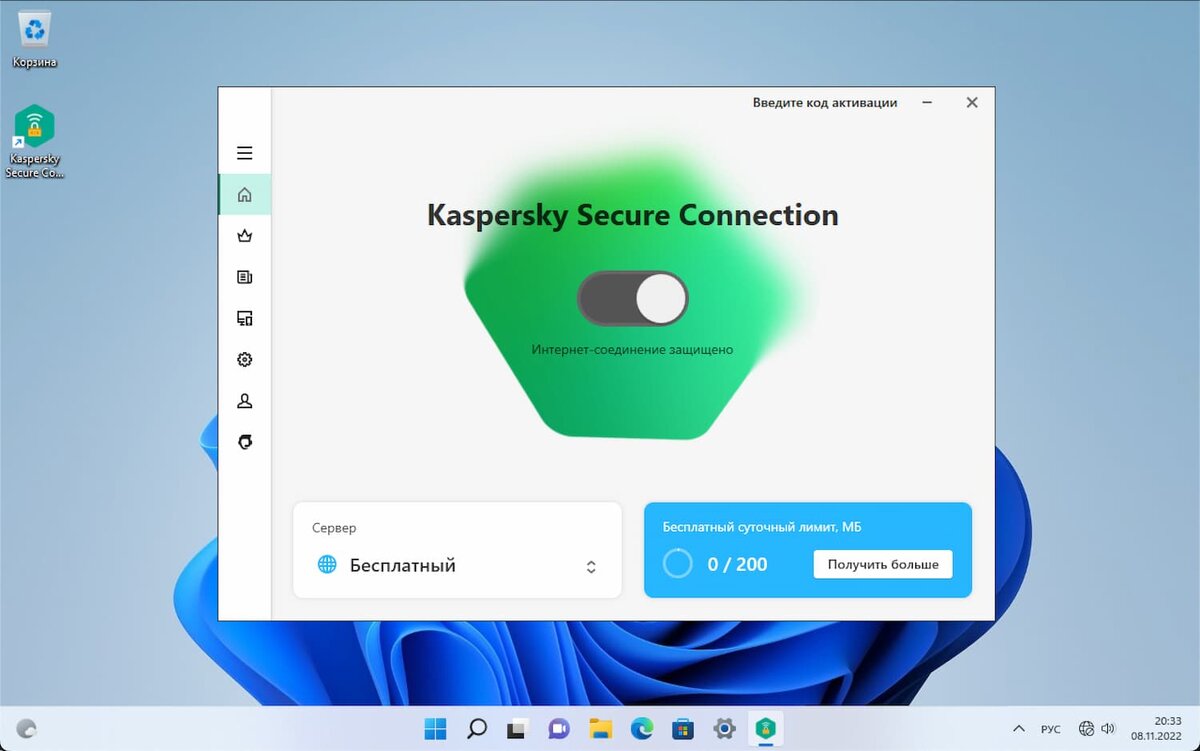The width and height of the screenshot is (1200, 751).
Task: Show hidden tray icons chevron
Action: (x=1019, y=729)
